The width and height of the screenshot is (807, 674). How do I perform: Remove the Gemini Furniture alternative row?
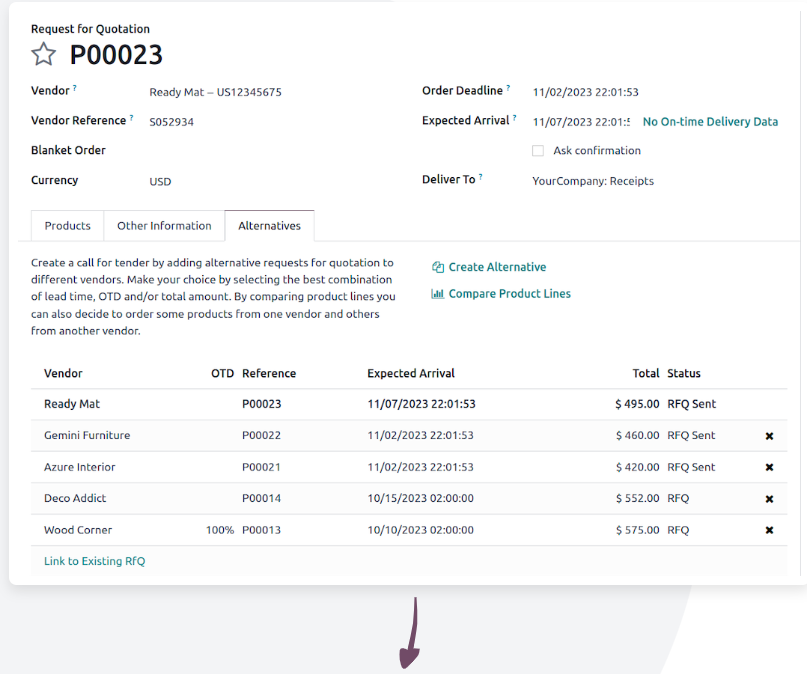[x=769, y=436]
